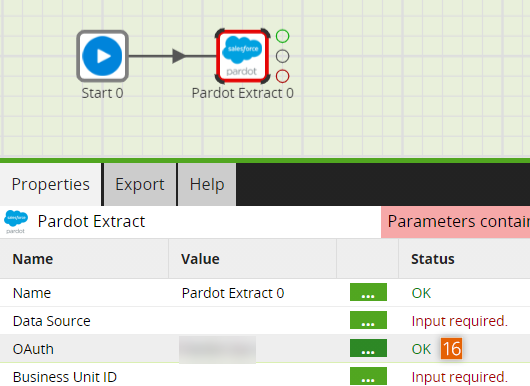
Task: Open the Business Unit ID ellipsis button
Action: tap(368, 376)
